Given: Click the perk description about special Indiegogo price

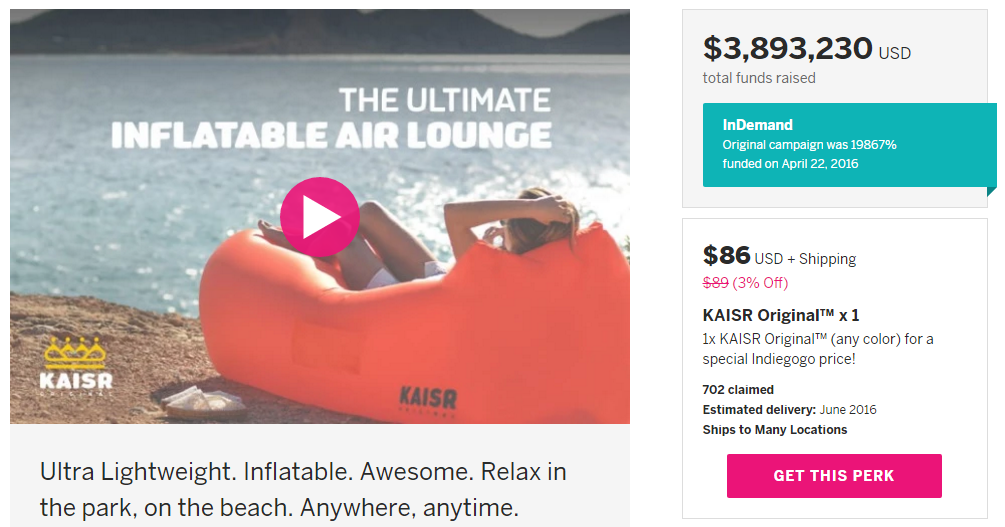Looking at the screenshot, I should (x=817, y=348).
